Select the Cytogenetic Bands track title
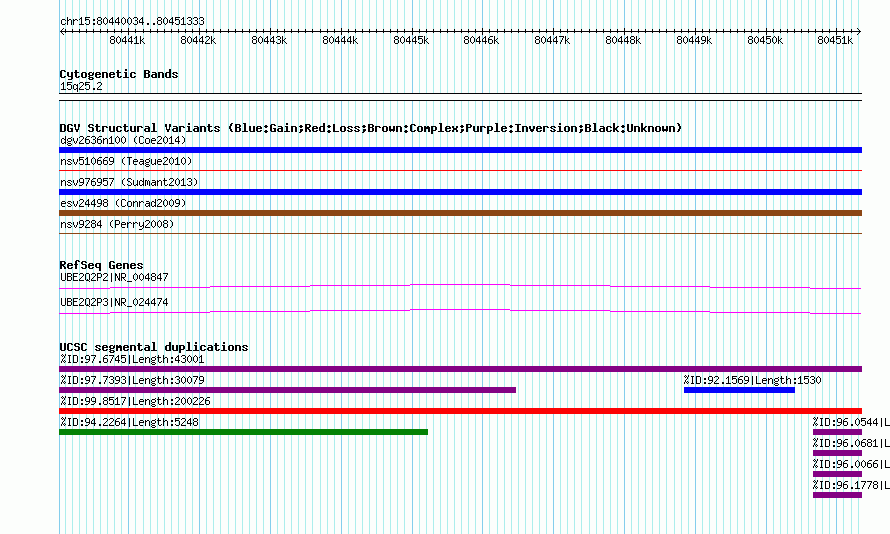 pos(119,74)
